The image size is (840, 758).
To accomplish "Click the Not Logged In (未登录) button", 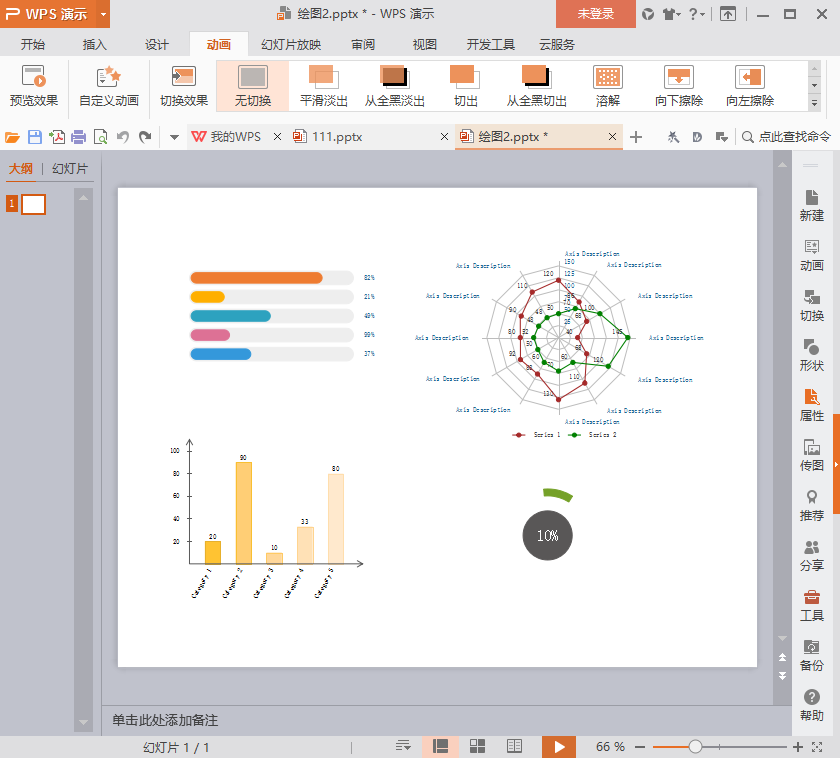I will point(596,14).
